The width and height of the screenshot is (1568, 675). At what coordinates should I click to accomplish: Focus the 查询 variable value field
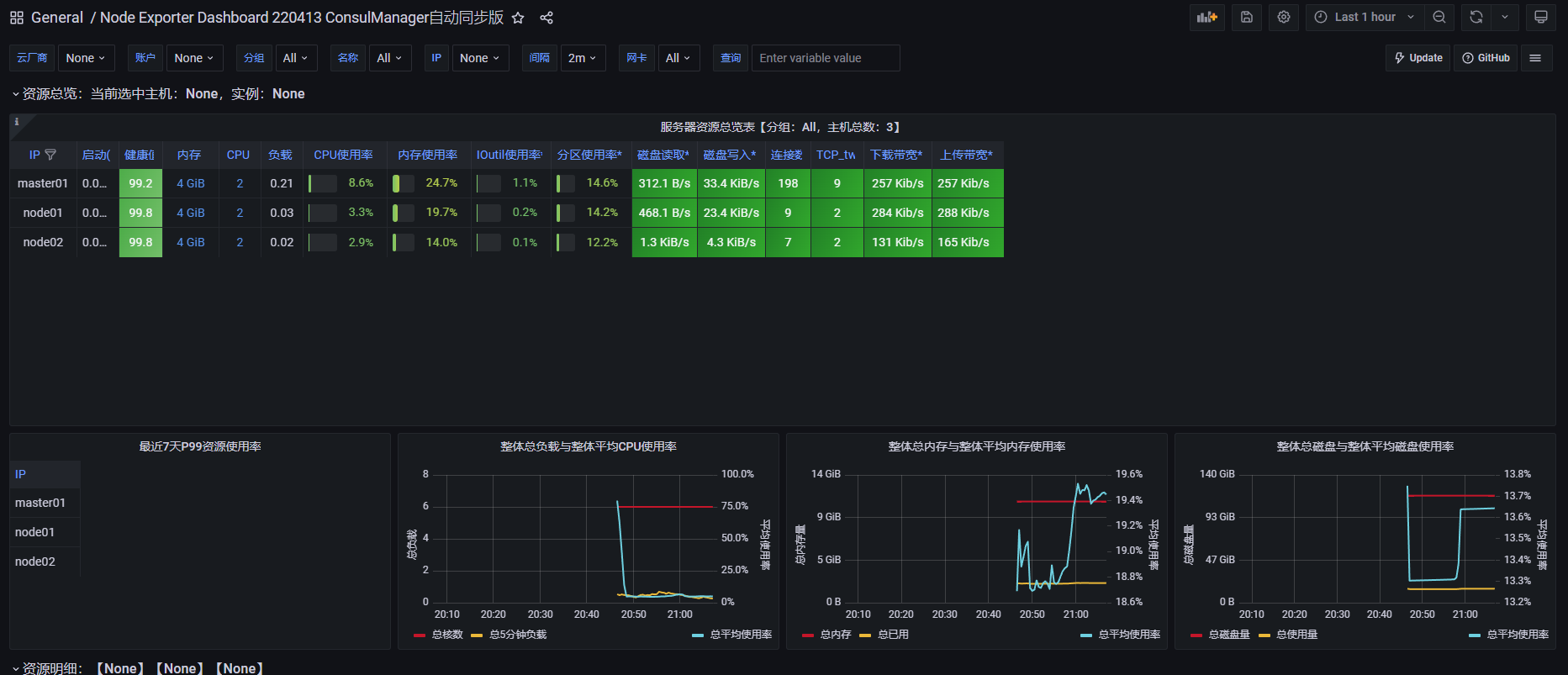pos(826,58)
